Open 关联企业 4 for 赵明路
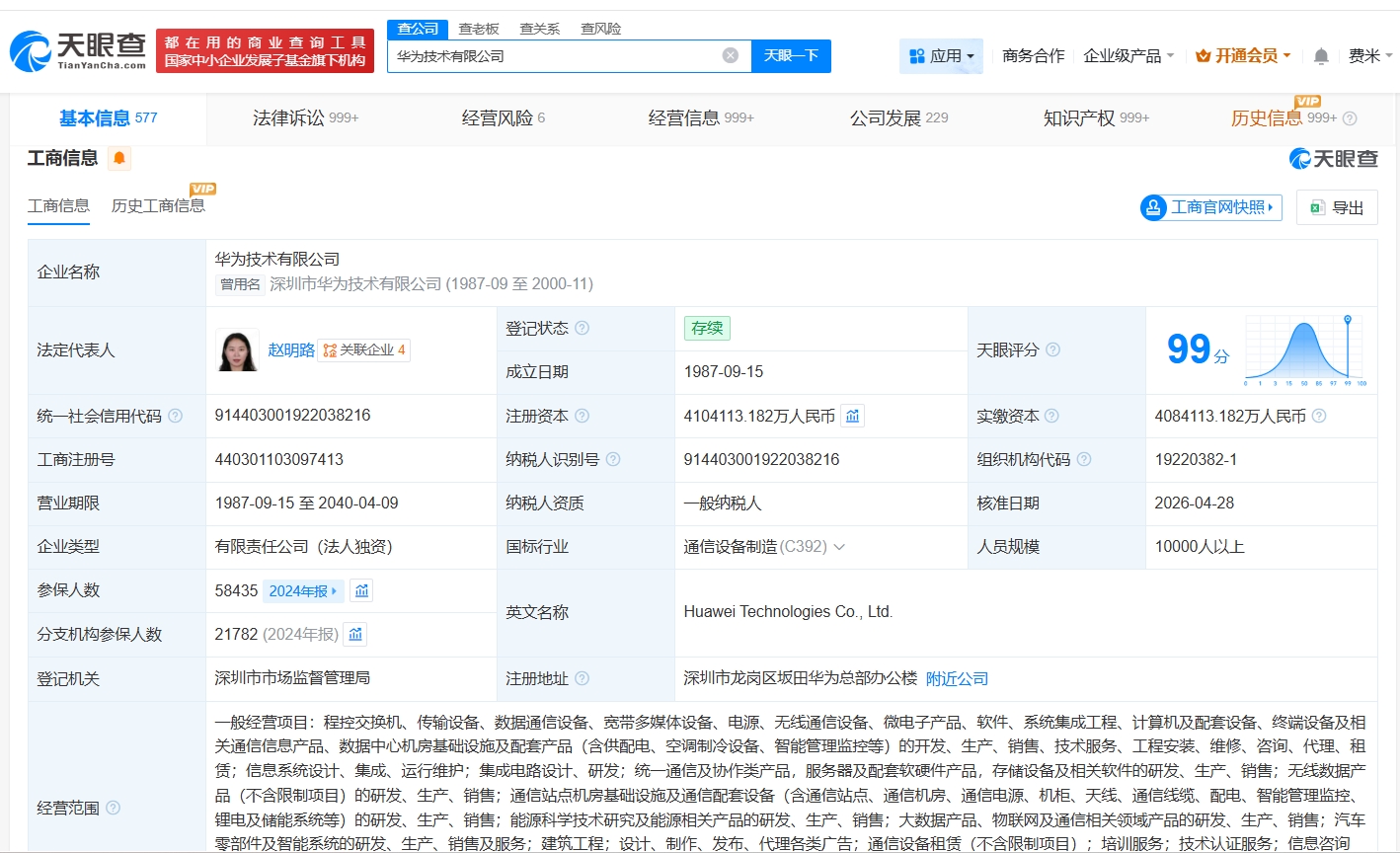Screen dimensions: 1400x853 [x=363, y=350]
